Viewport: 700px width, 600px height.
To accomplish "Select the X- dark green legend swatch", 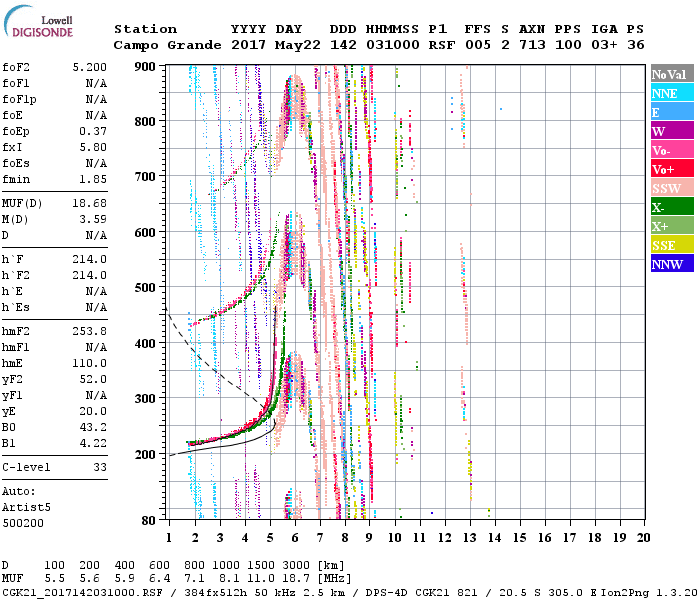I will pyautogui.click(x=671, y=207).
